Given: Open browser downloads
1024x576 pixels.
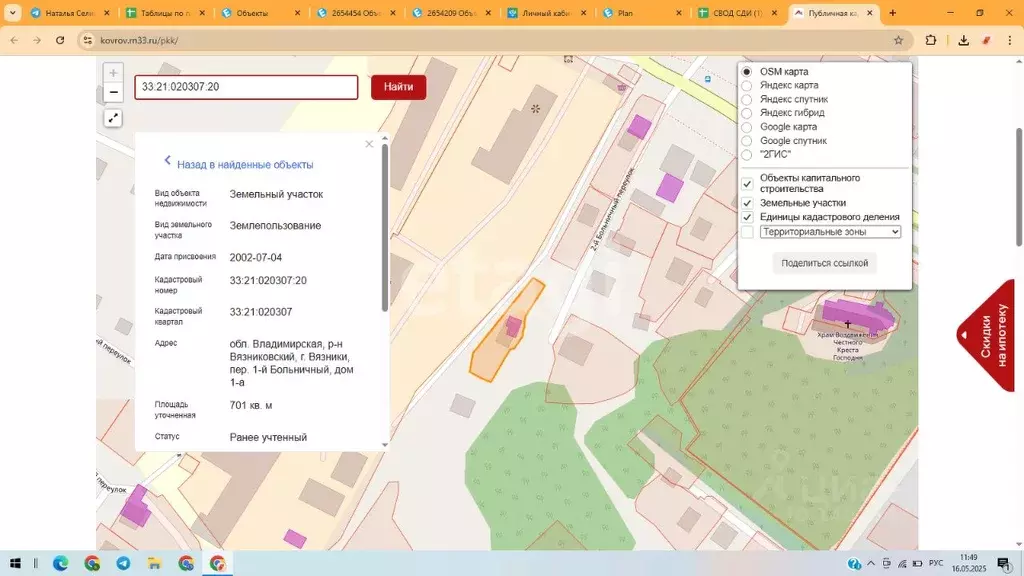Looking at the screenshot, I should pyautogui.click(x=963, y=41).
